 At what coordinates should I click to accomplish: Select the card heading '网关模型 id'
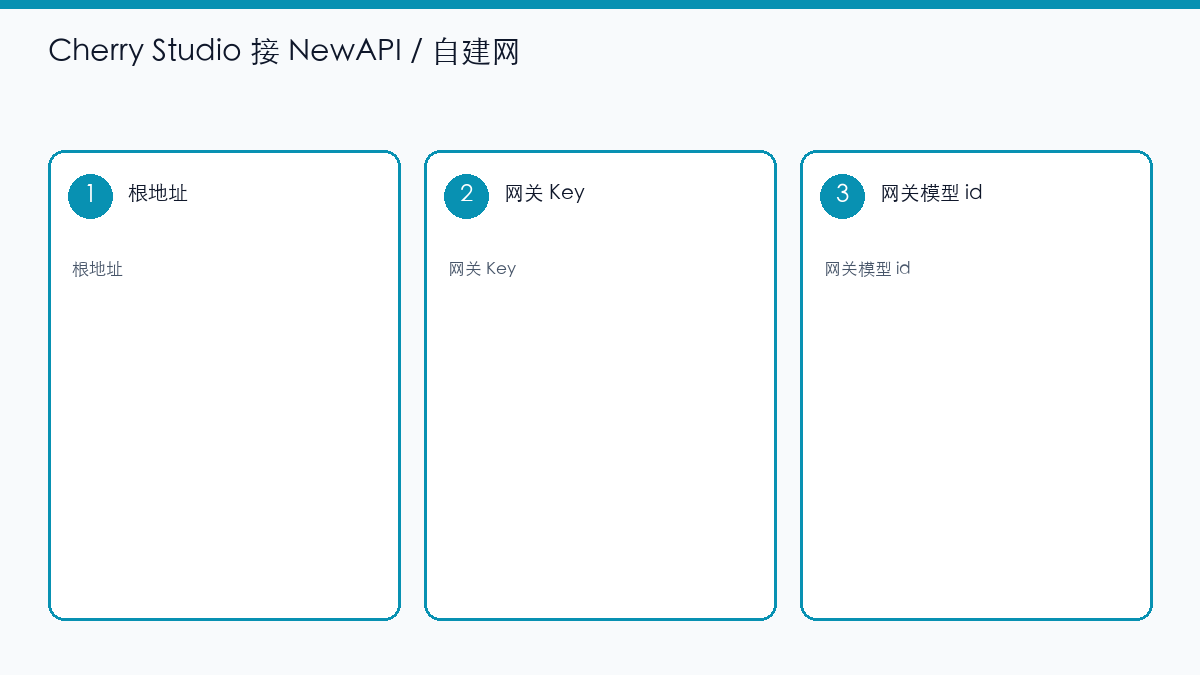pyautogui.click(x=931, y=193)
